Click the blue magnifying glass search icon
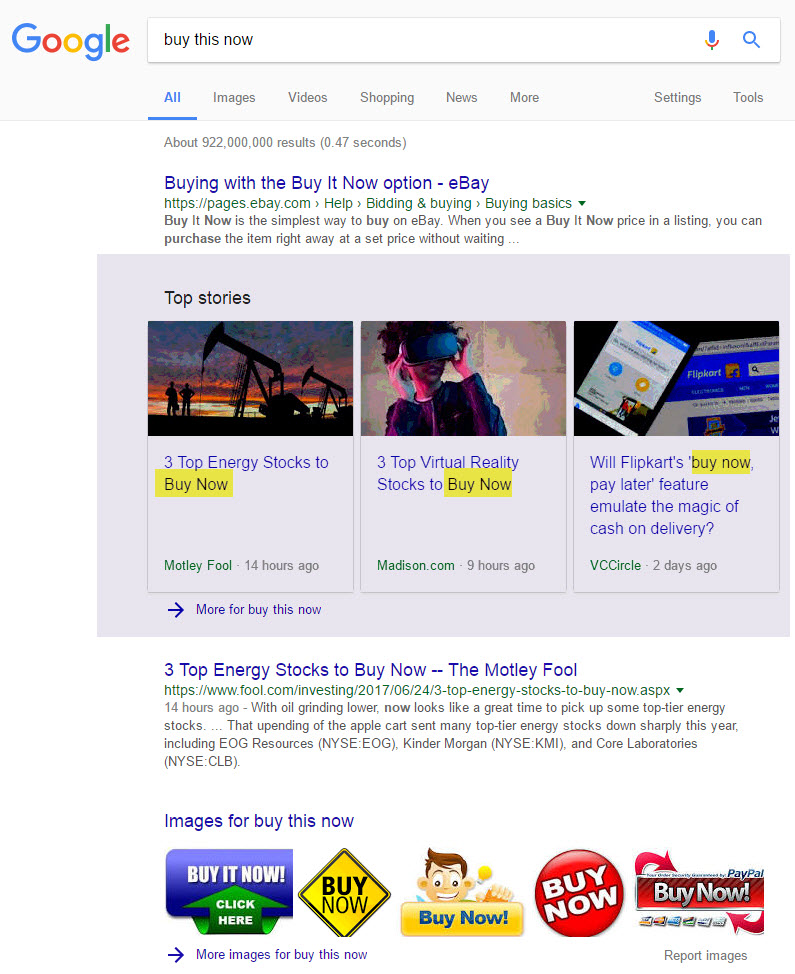This screenshot has height=974, width=795. (752, 40)
